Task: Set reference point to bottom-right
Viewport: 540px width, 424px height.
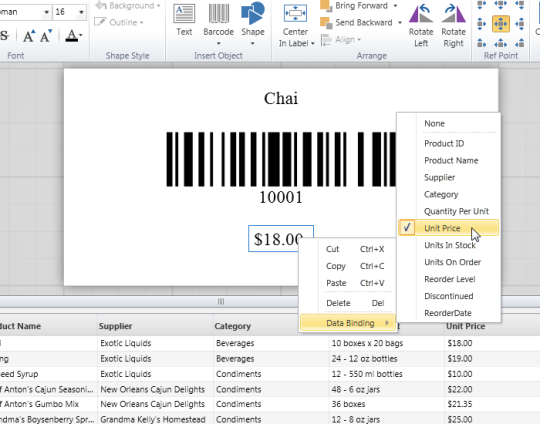Action: click(x=520, y=43)
